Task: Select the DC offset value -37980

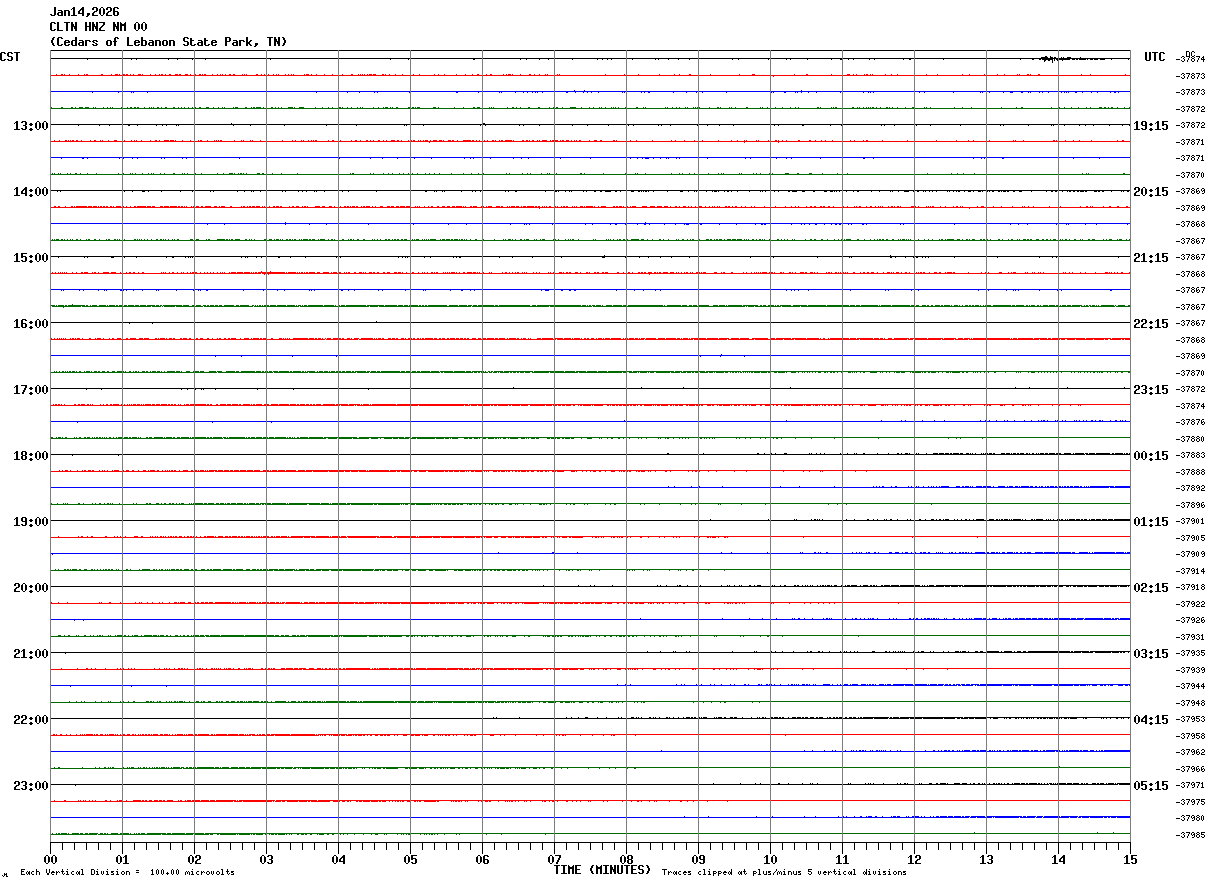Action: (1191, 819)
